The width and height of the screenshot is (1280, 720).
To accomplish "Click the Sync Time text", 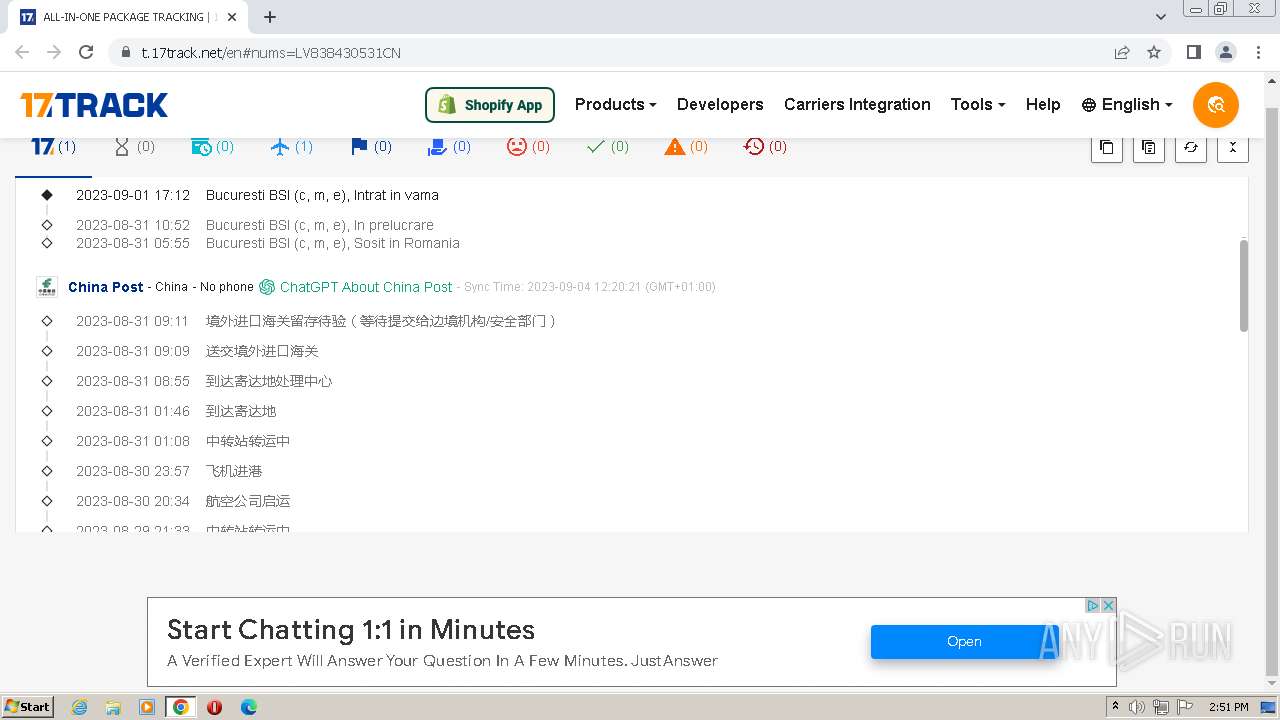I will click(x=590, y=287).
